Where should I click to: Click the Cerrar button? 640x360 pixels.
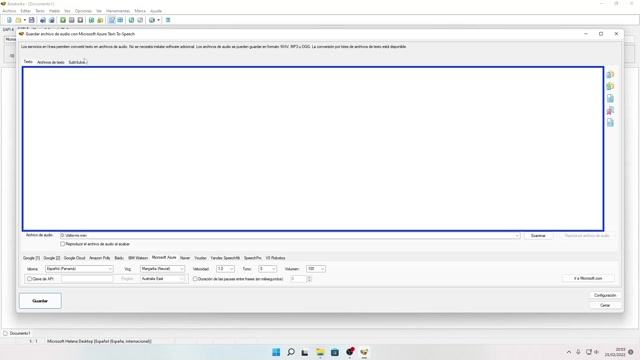[605, 305]
